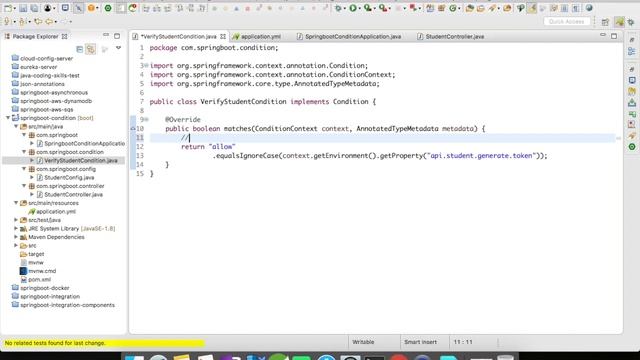Click the override marker on line 10
This screenshot has width=640, height=360.
133,129
